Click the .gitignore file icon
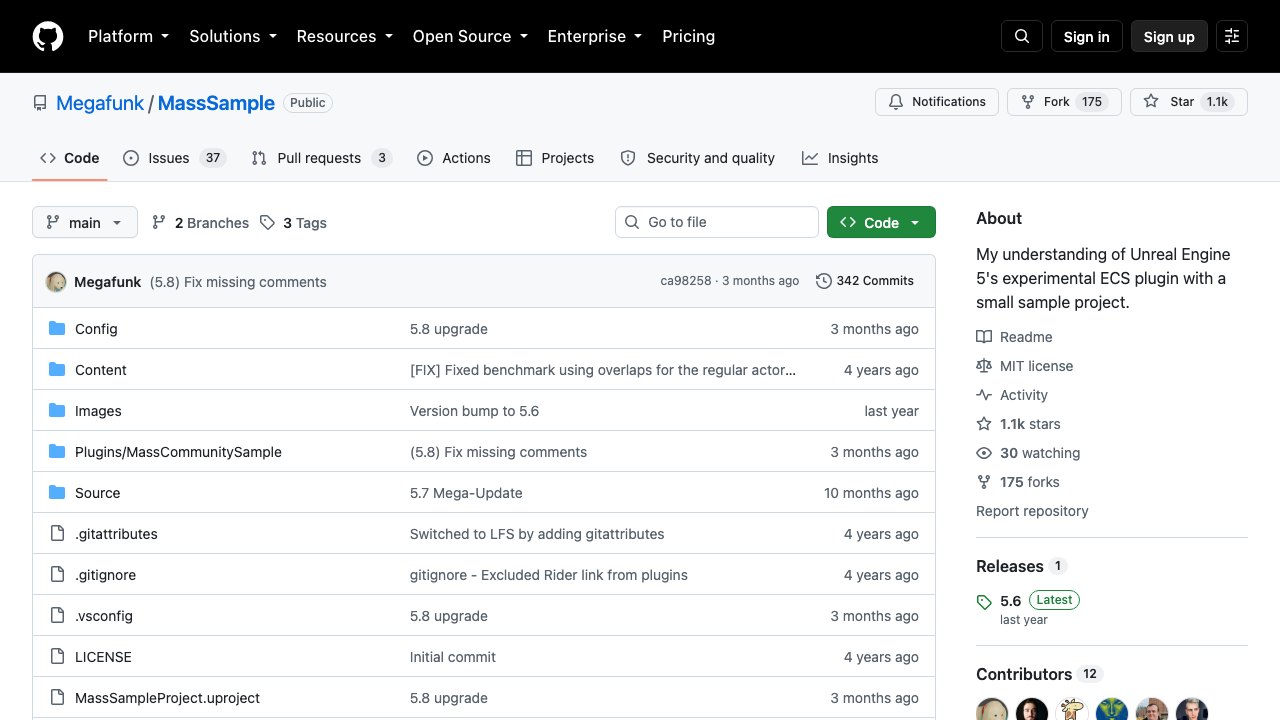The height and width of the screenshot is (720, 1280). (57, 575)
